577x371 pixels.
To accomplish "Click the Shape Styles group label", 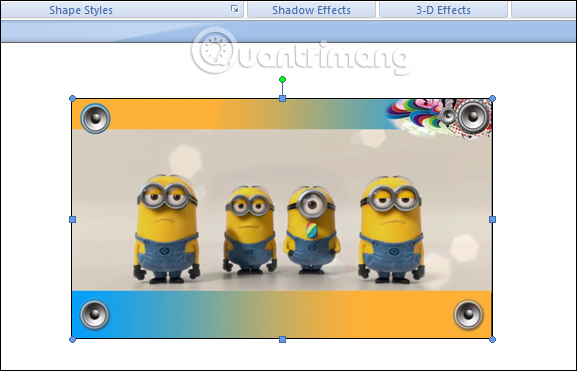I will (x=81, y=10).
